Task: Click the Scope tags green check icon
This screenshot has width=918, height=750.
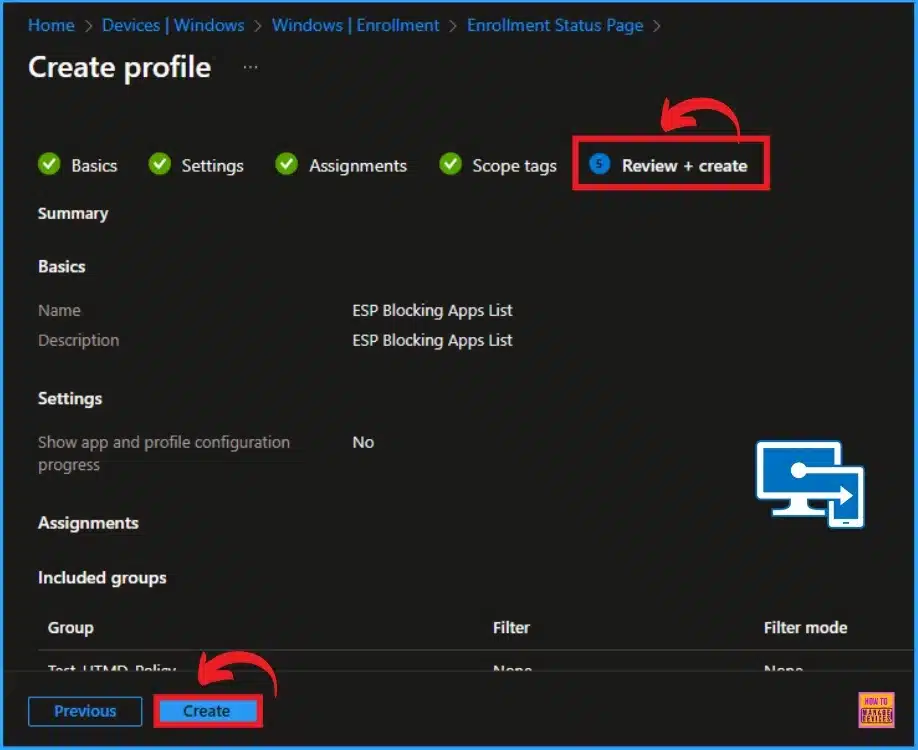Action: 450,164
